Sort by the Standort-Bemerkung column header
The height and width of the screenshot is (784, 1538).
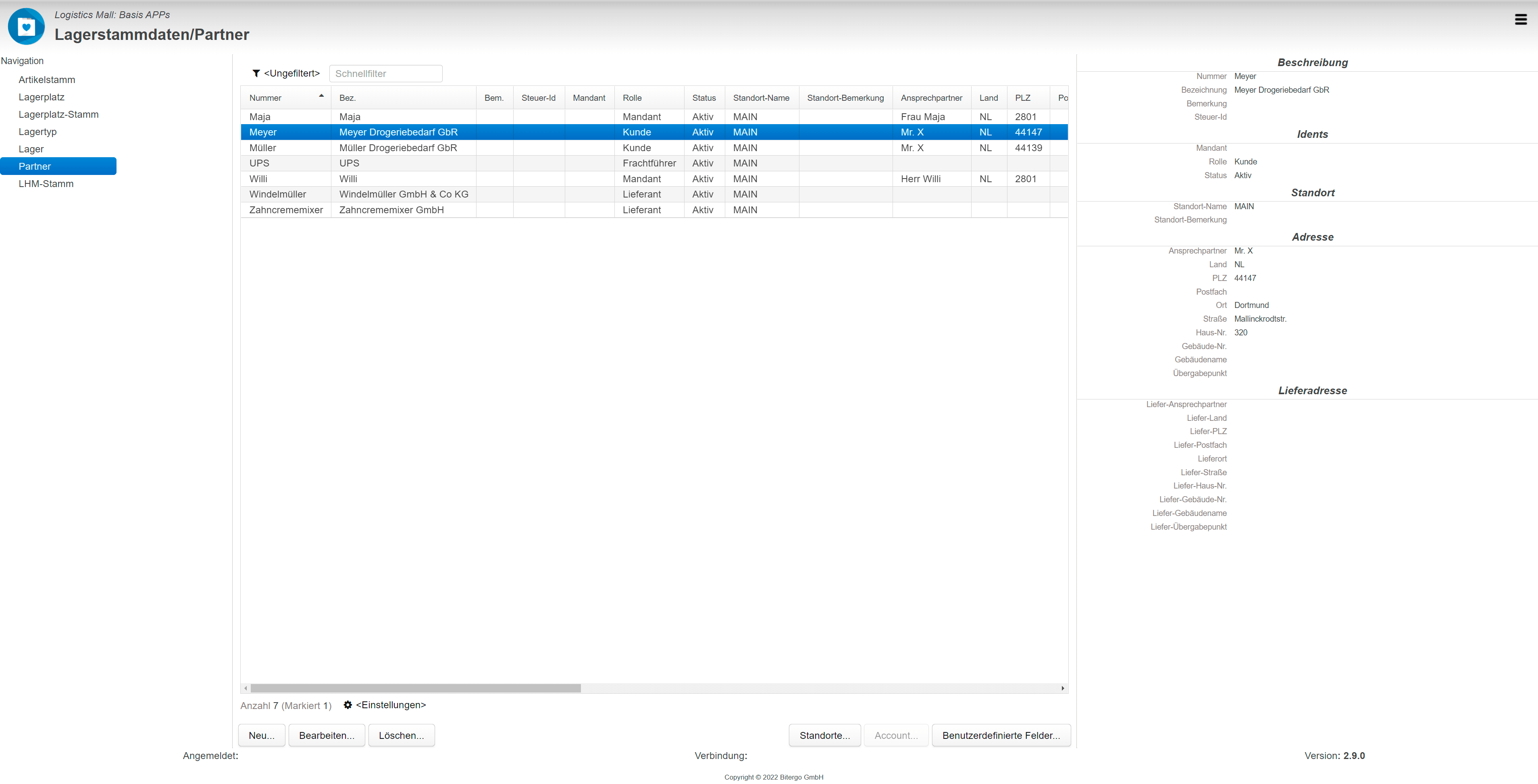(845, 97)
